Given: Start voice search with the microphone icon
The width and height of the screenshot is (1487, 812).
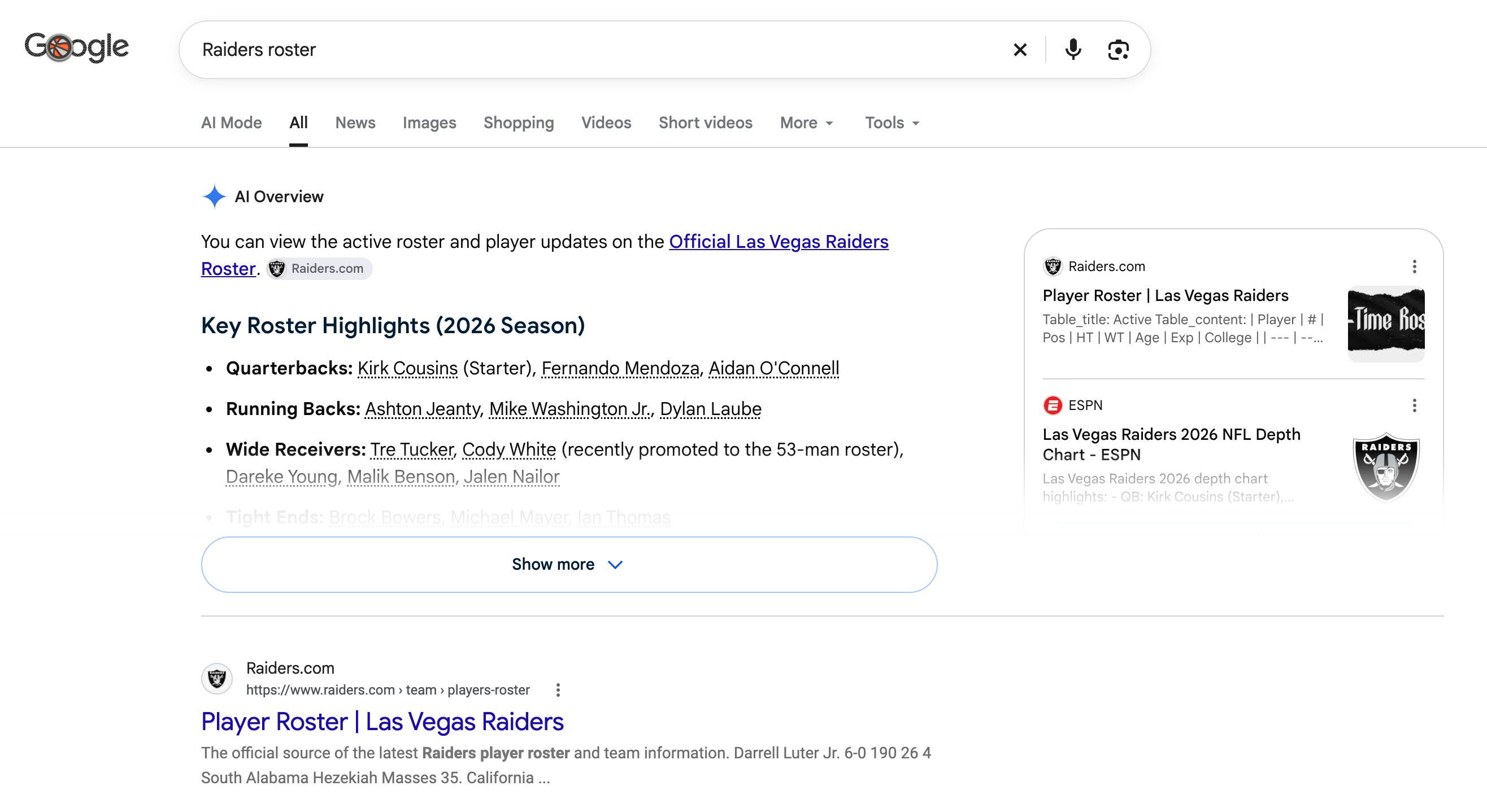Looking at the screenshot, I should coord(1072,50).
